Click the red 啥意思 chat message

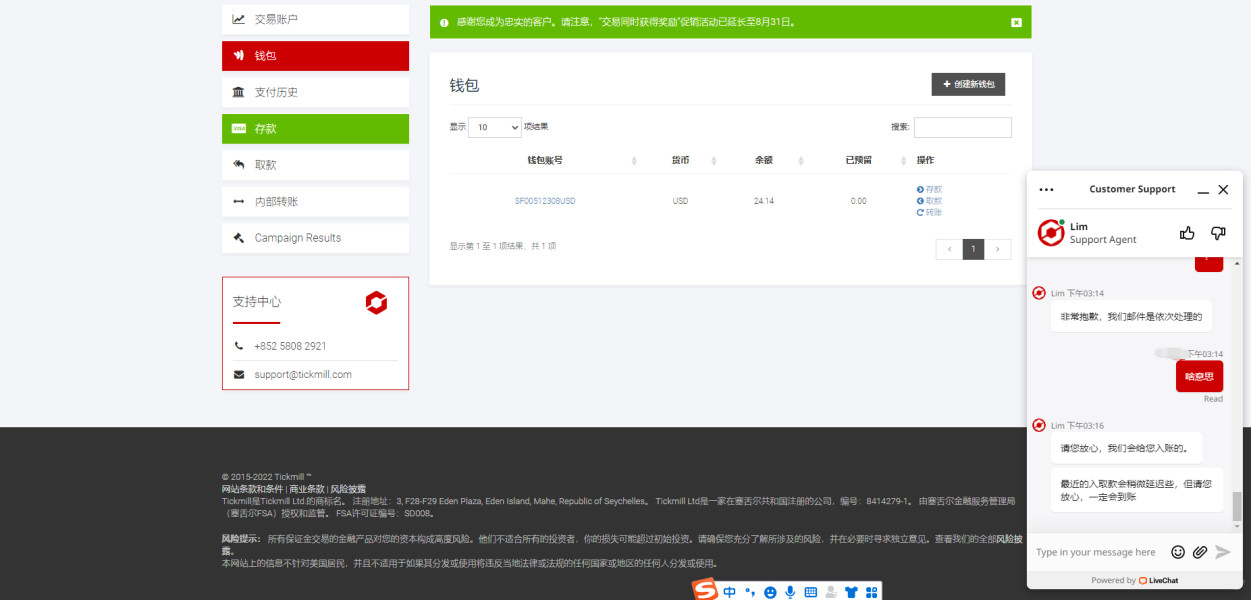1199,376
